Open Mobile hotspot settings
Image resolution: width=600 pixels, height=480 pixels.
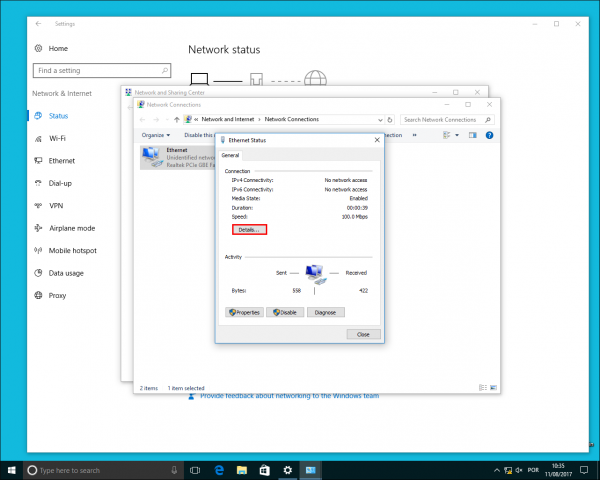(x=72, y=251)
